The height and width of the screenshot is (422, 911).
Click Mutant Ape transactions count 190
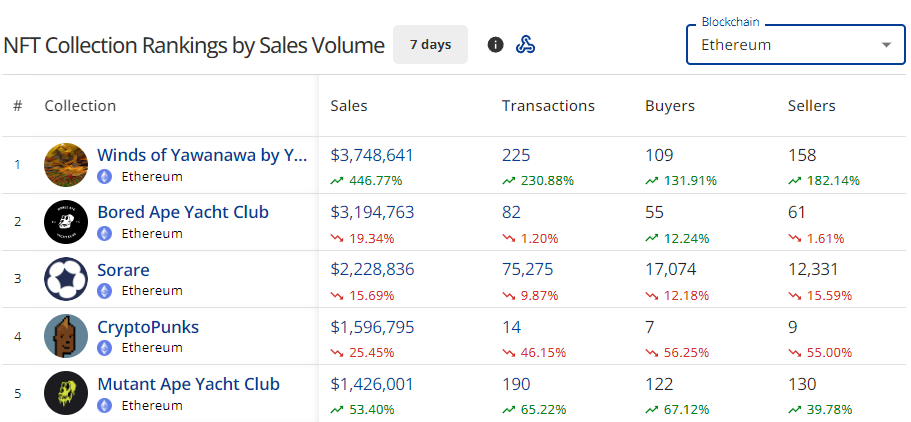516,384
